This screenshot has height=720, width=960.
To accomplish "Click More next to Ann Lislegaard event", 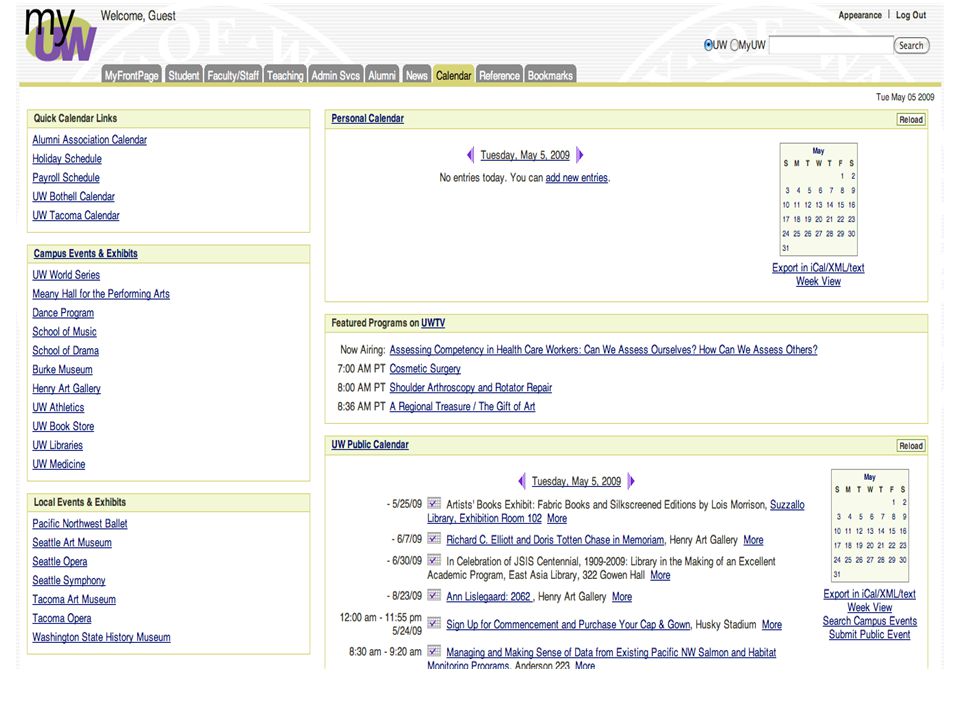I will click(621, 596).
